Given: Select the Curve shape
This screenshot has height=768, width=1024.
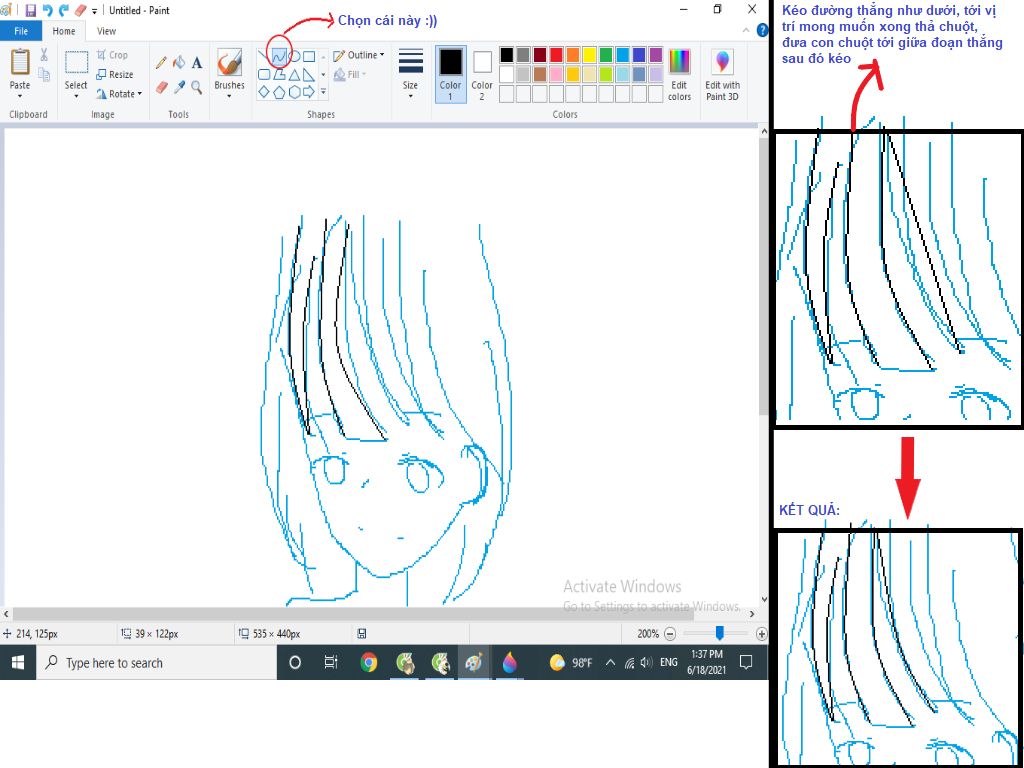Looking at the screenshot, I should pyautogui.click(x=280, y=57).
